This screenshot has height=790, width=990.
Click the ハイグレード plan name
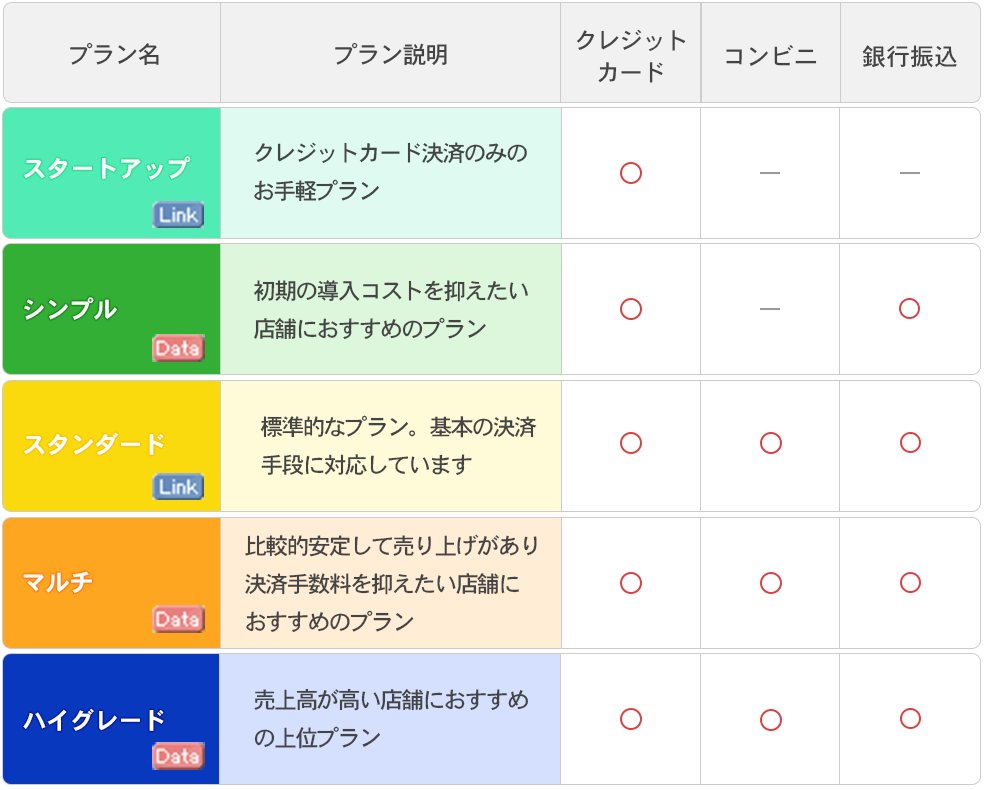[94, 720]
